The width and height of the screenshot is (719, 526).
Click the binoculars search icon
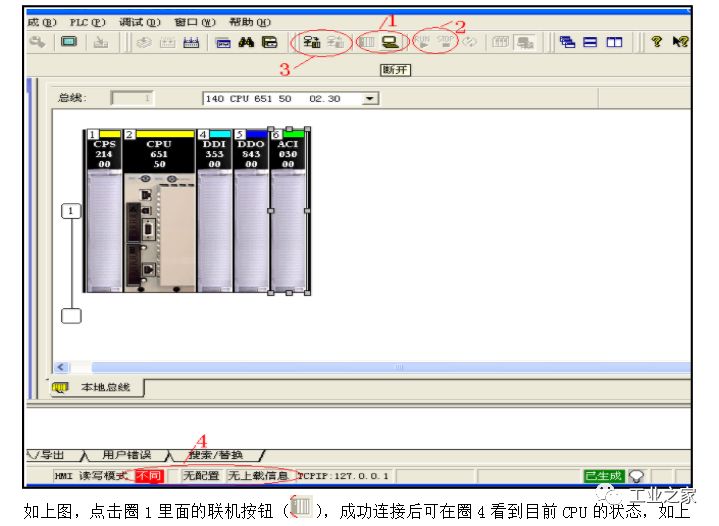[246, 42]
